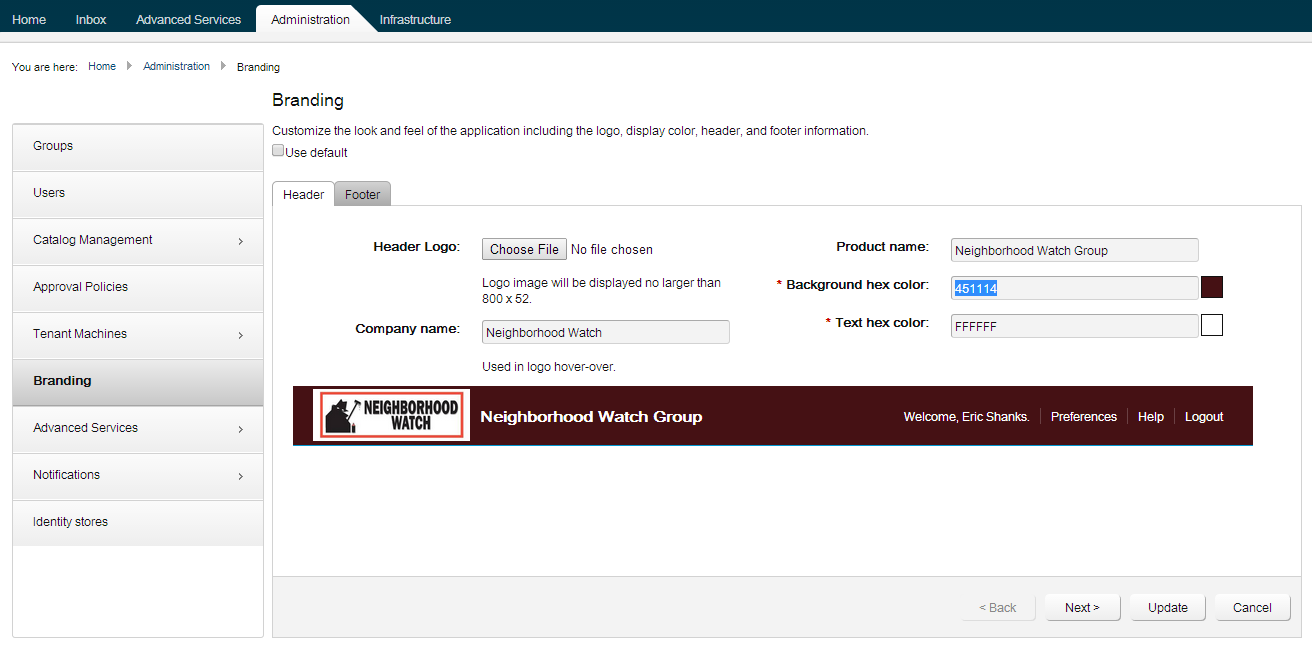
Task: Expand the Tenant Machines submenu arrow
Action: coord(240,335)
